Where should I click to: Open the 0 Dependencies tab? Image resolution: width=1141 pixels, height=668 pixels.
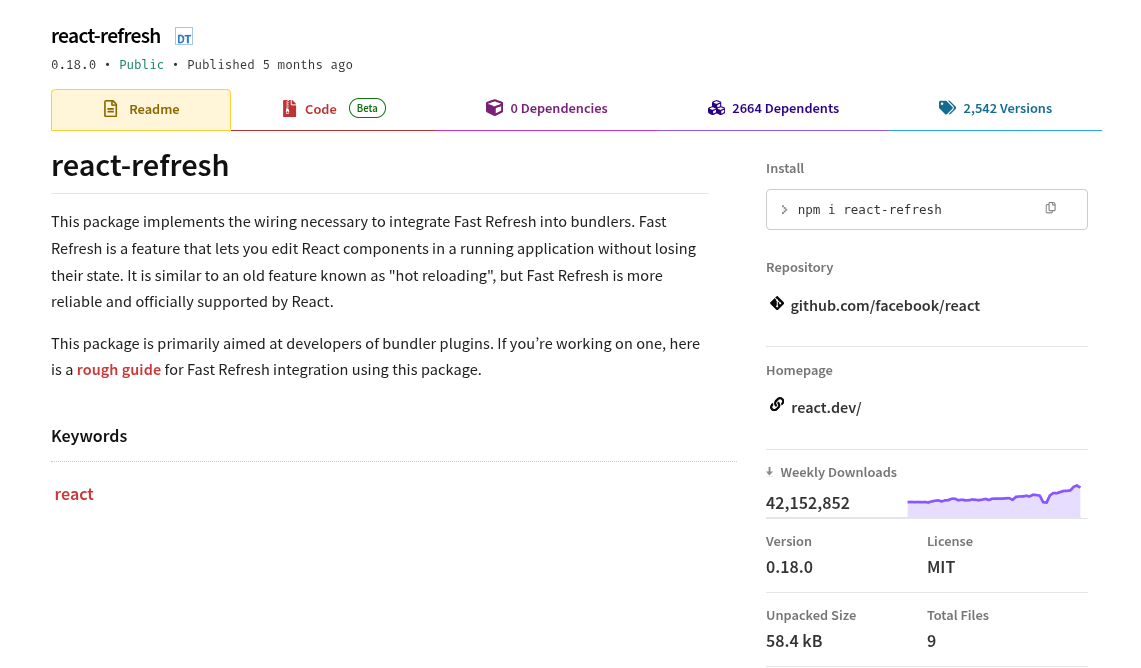pyautogui.click(x=559, y=108)
